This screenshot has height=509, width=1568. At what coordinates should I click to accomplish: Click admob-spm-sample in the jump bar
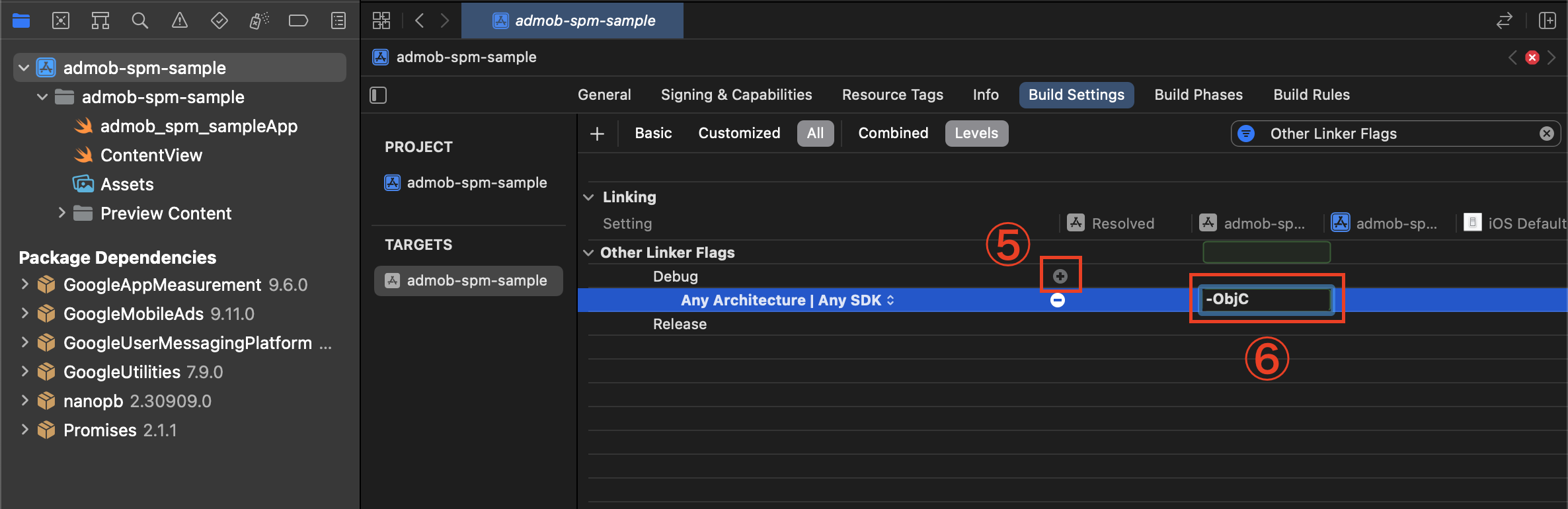pos(455,58)
